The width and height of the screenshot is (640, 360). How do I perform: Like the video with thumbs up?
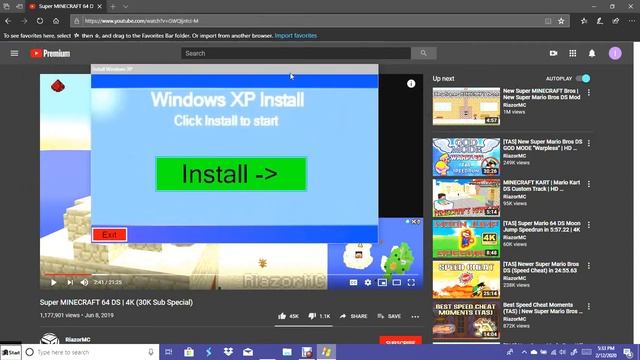coord(288,316)
